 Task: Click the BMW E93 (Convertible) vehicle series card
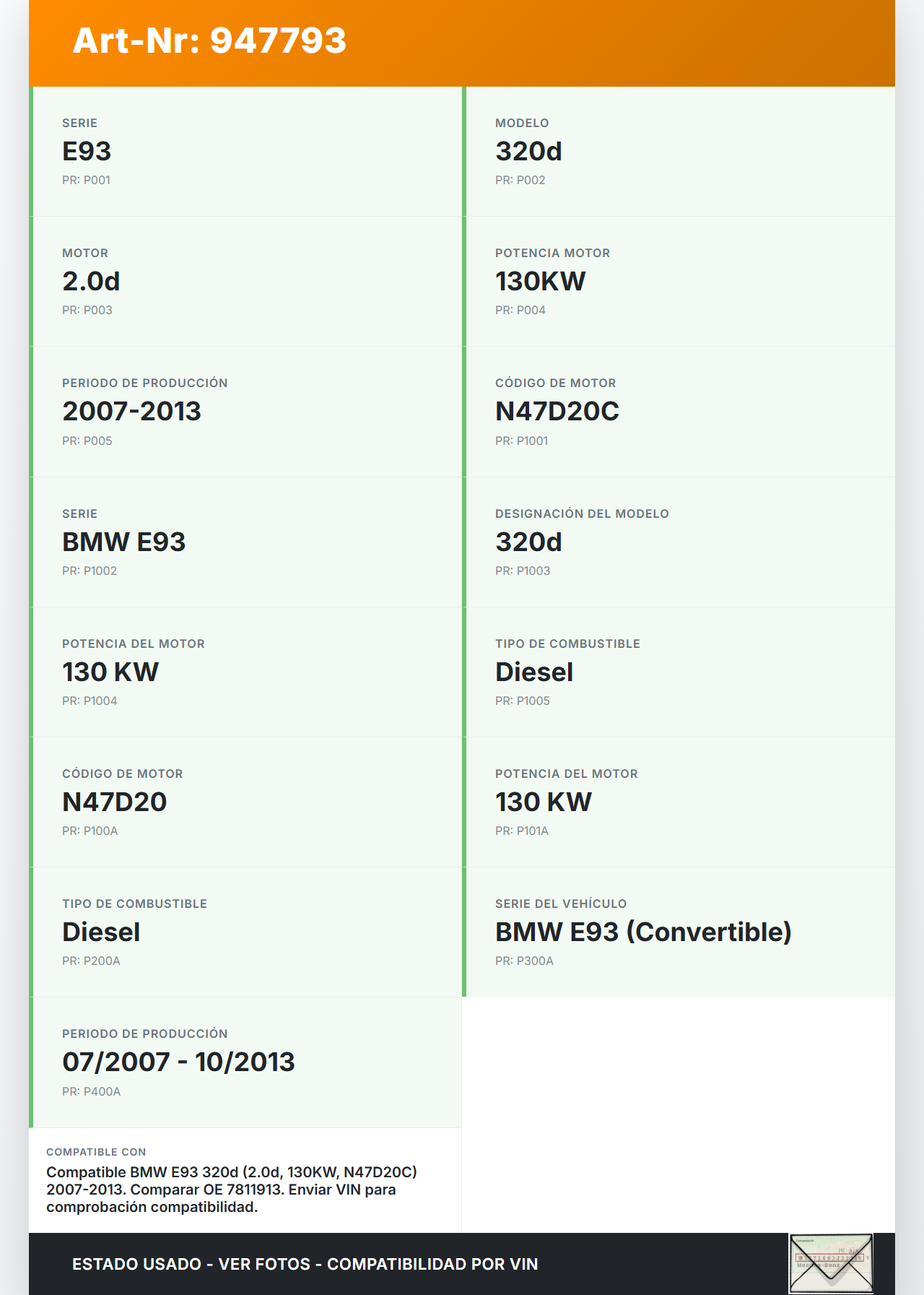pos(679,932)
